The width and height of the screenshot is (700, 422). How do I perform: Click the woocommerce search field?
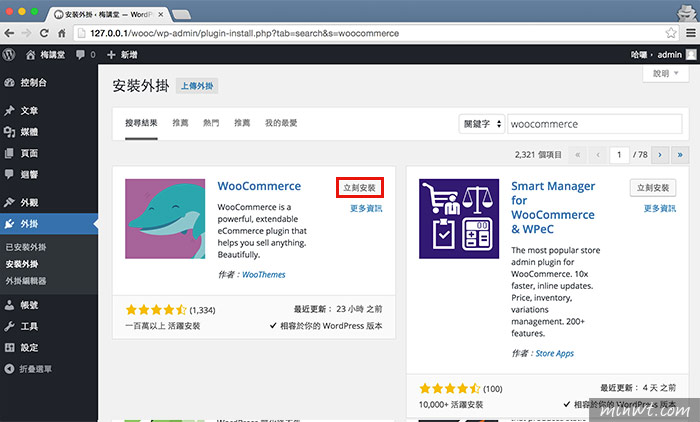click(x=595, y=124)
